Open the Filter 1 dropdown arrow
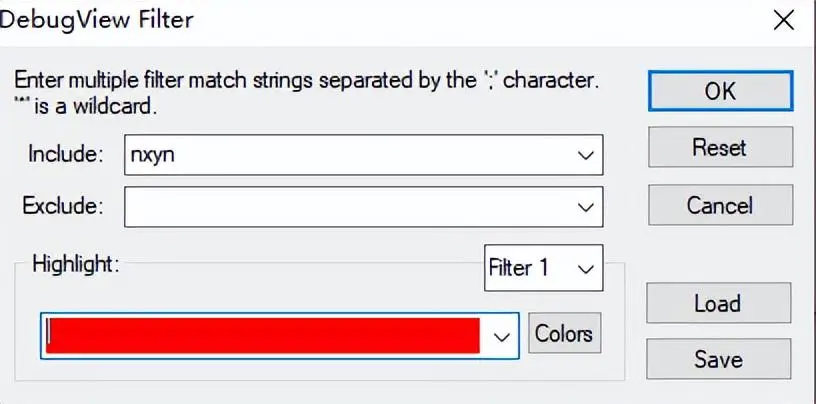Image resolution: width=816 pixels, height=404 pixels. point(585,269)
